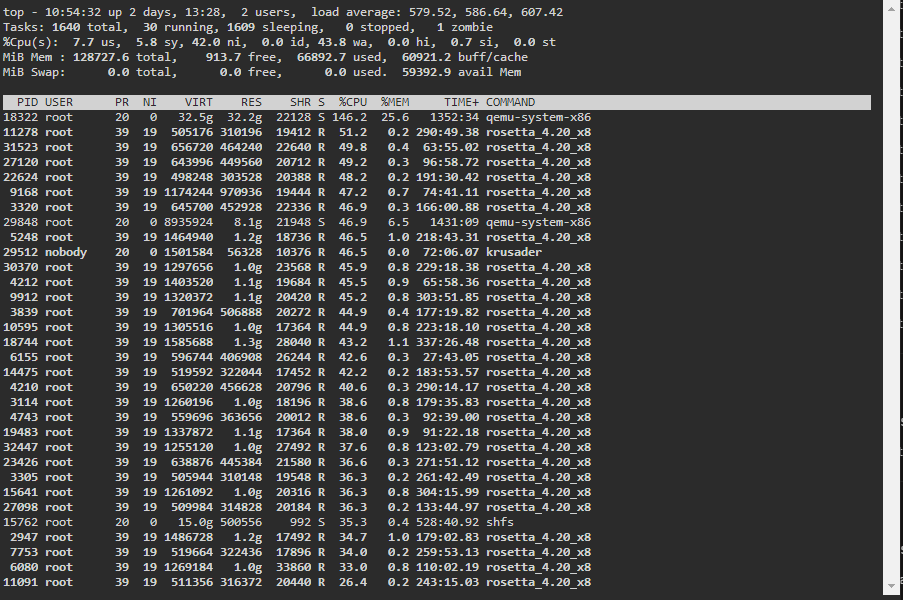The image size is (903, 600).
Task: Click PID 29512 in the list
Action: [x=21, y=252]
